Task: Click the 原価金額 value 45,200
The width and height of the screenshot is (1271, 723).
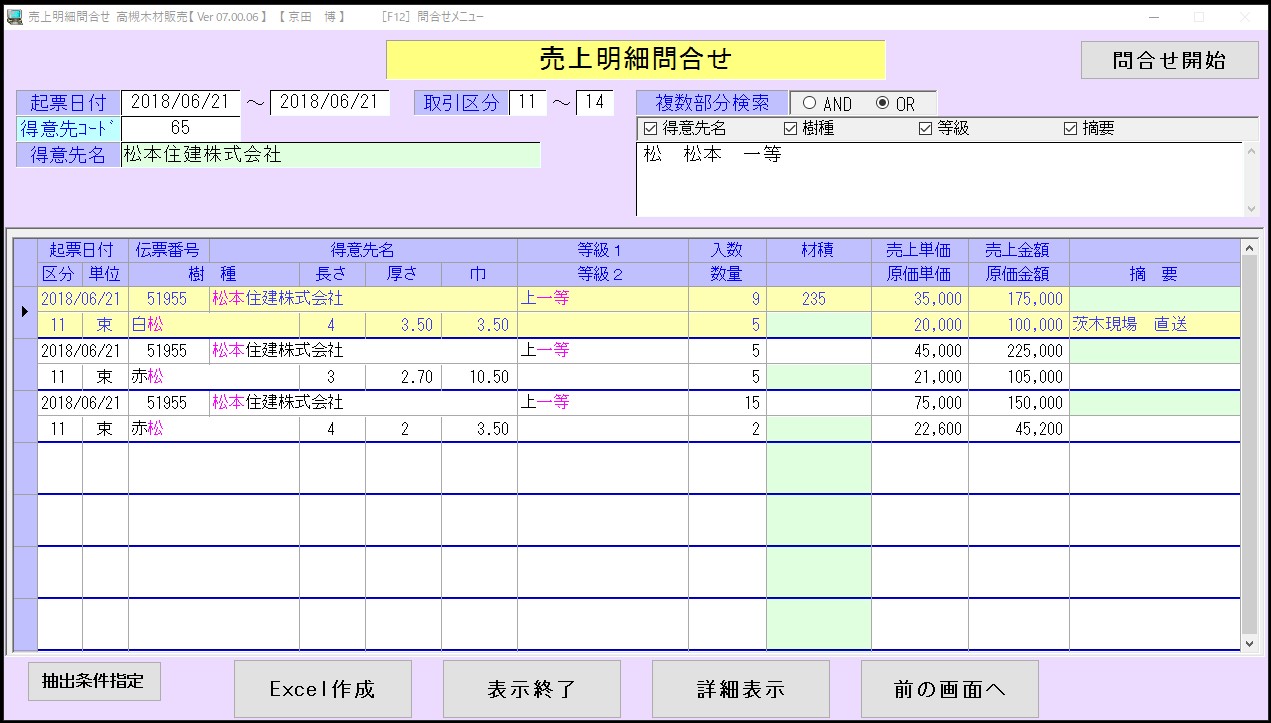Action: tap(1018, 429)
